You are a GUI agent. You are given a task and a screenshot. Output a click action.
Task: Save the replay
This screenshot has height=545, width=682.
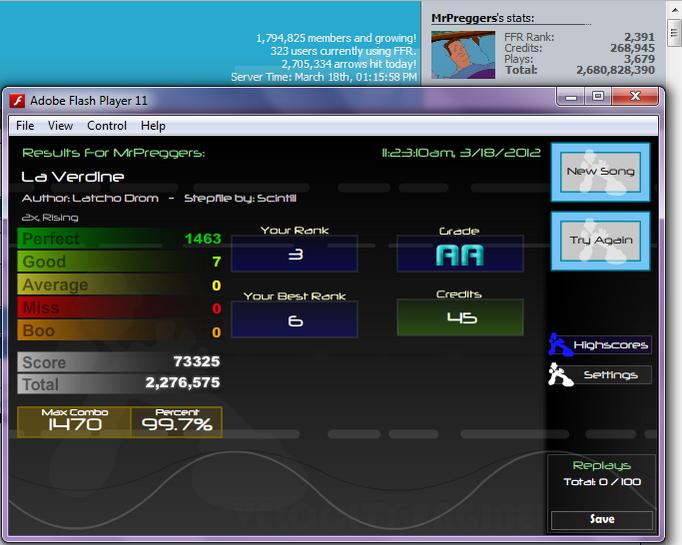pos(602,519)
